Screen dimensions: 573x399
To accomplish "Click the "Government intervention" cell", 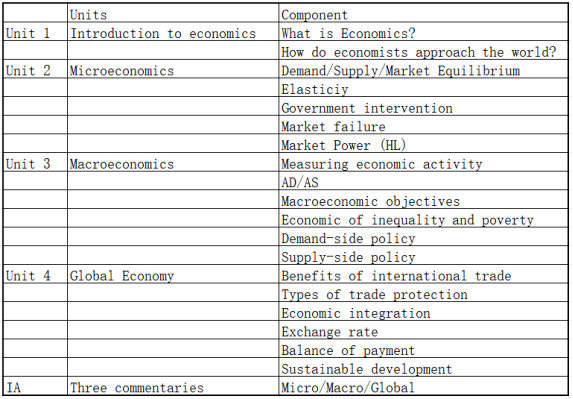I will click(423, 106).
